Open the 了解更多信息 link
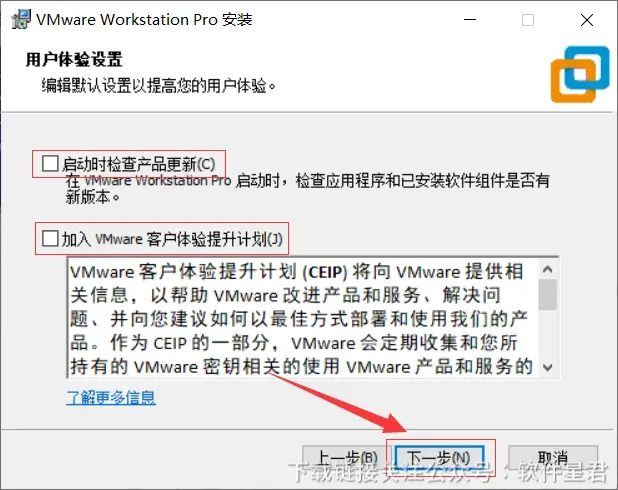 (111, 397)
